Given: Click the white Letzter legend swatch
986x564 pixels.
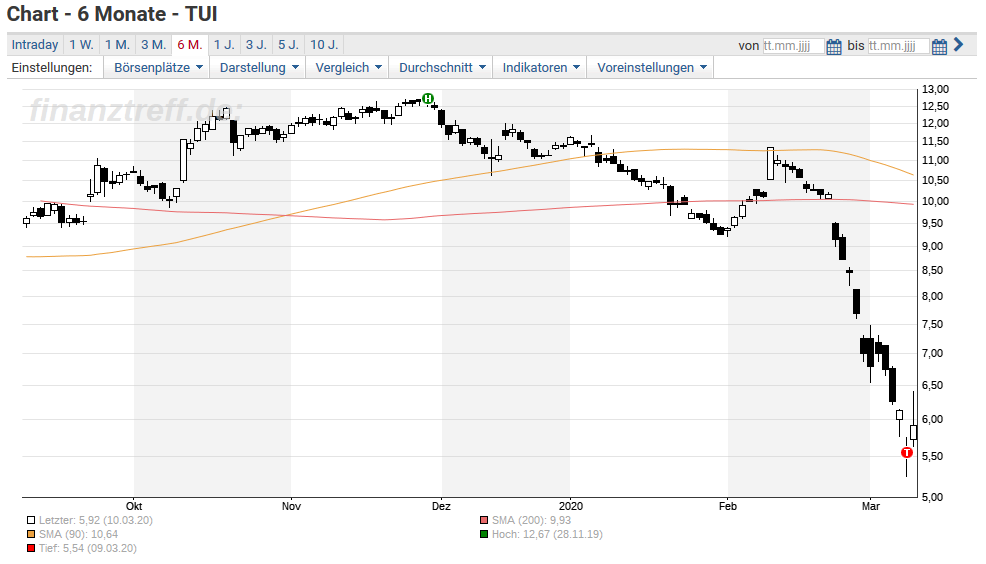Looking at the screenshot, I should pyautogui.click(x=31, y=521).
